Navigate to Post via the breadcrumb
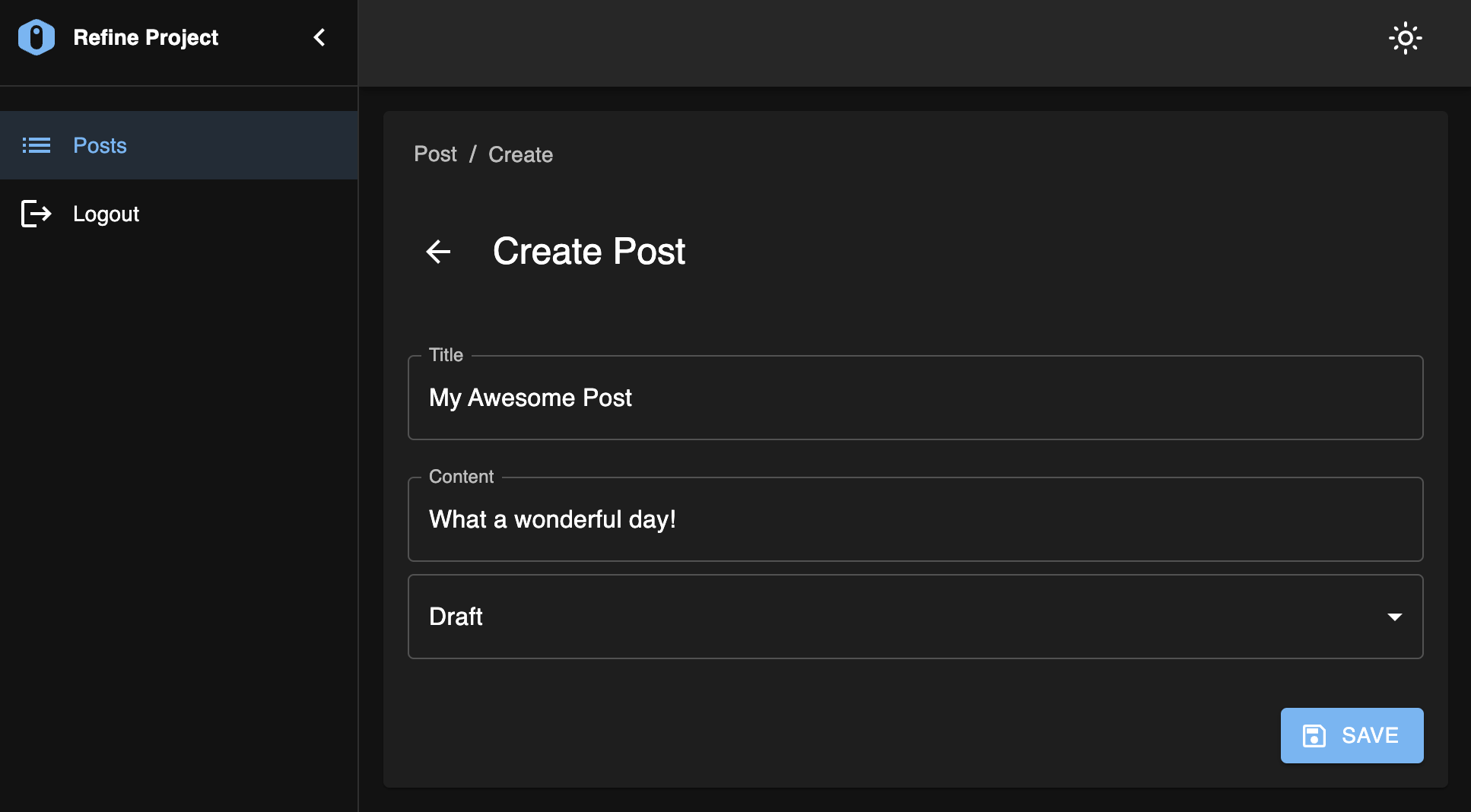Image resolution: width=1471 pixels, height=812 pixels. coord(434,154)
